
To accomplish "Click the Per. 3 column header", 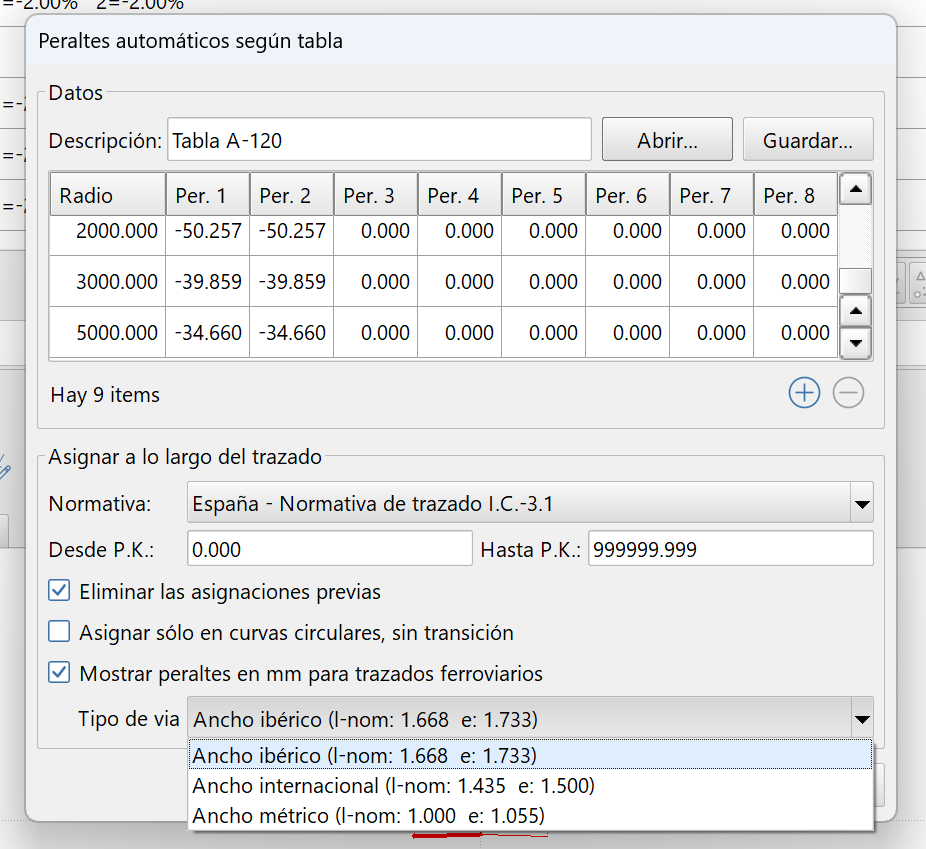I will 376,195.
